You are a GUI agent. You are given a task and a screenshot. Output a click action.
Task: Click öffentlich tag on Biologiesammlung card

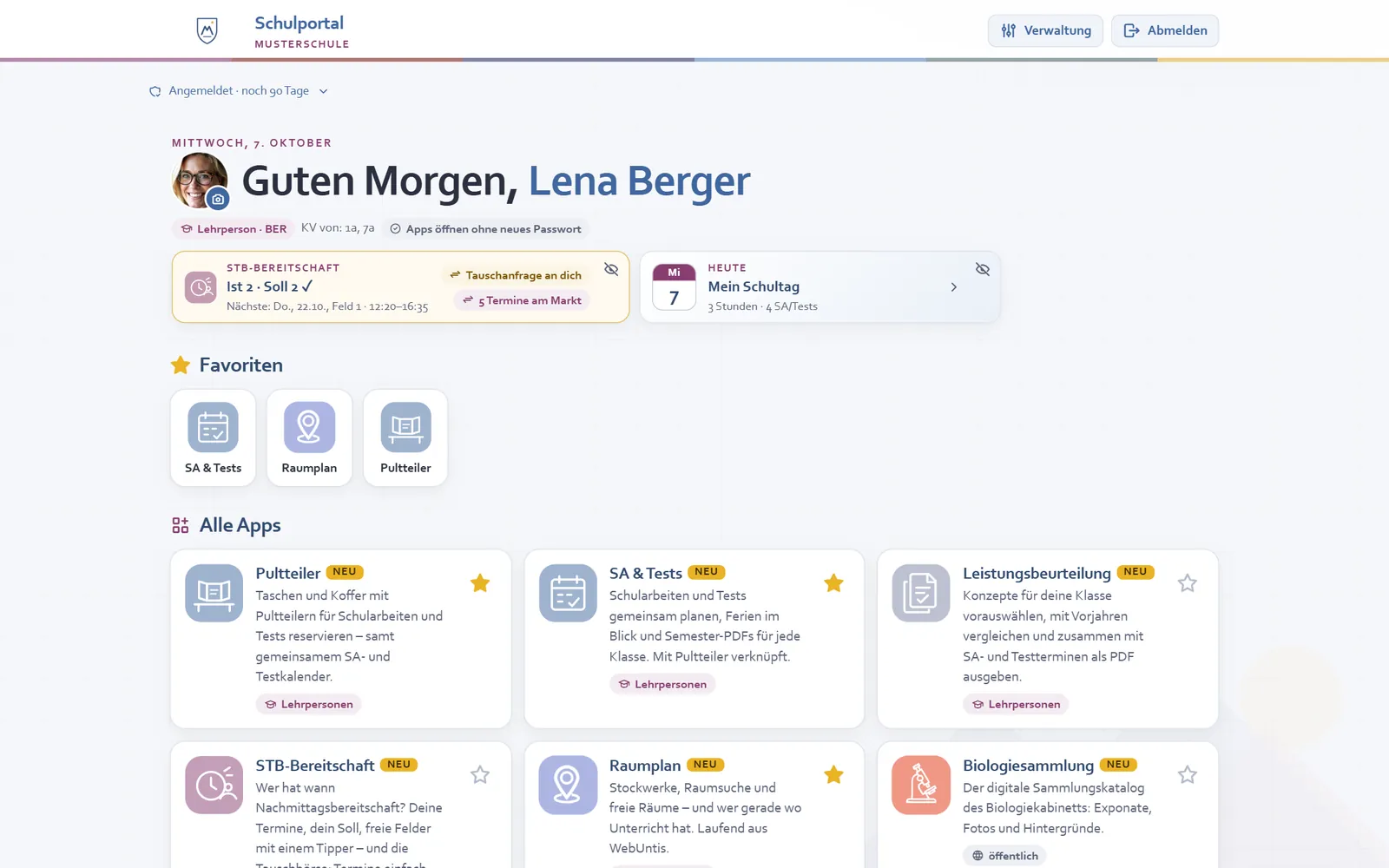point(1004,856)
